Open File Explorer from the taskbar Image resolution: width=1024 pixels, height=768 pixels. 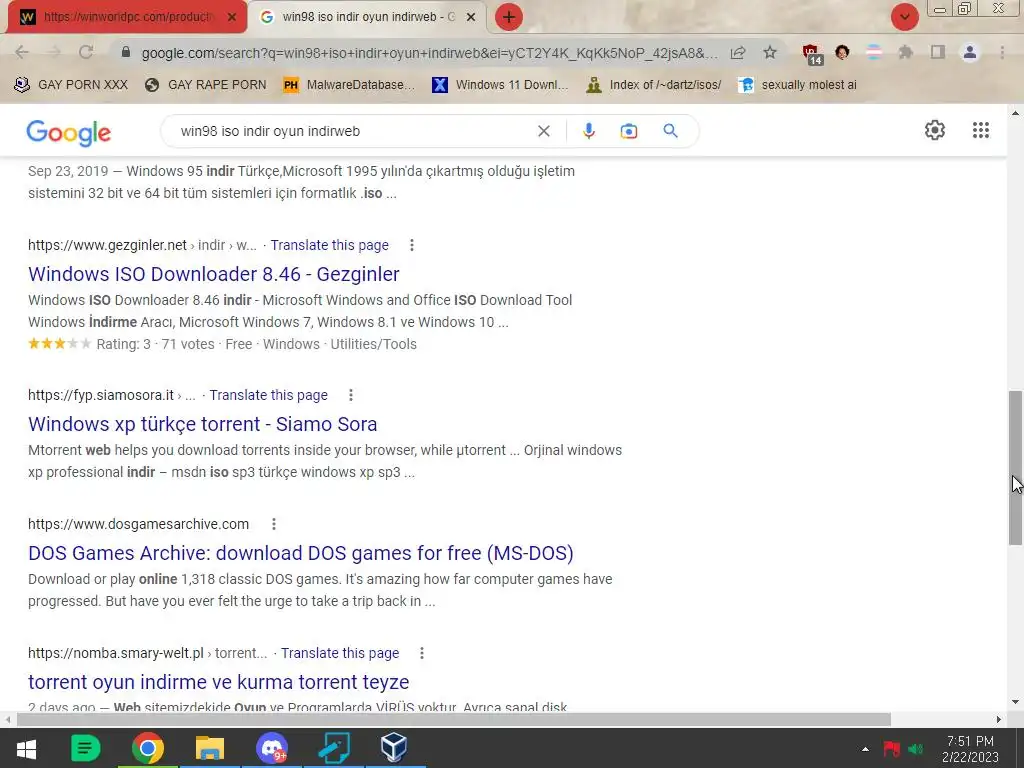[x=210, y=748]
